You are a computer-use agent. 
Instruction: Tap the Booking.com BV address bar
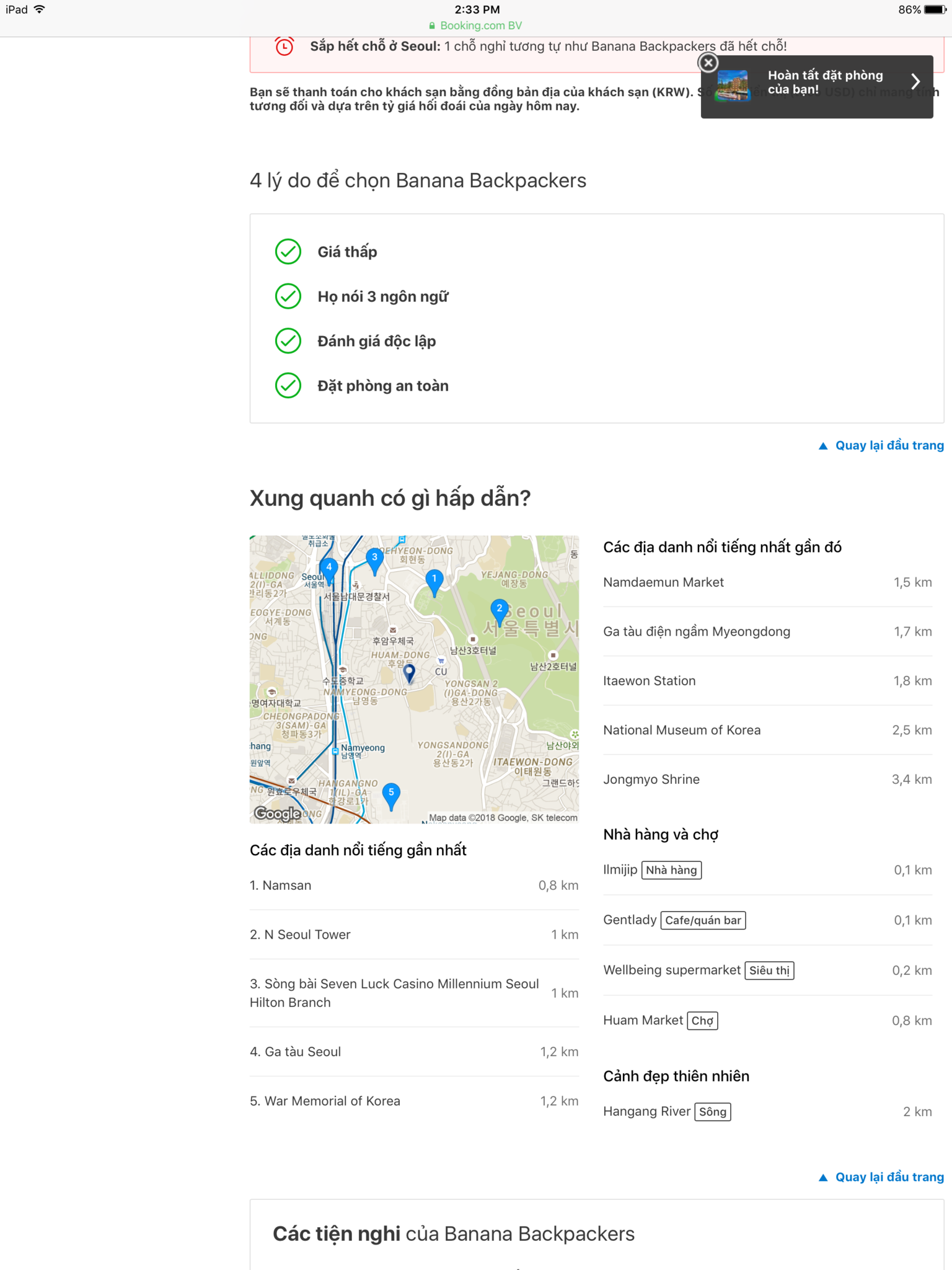tap(476, 26)
